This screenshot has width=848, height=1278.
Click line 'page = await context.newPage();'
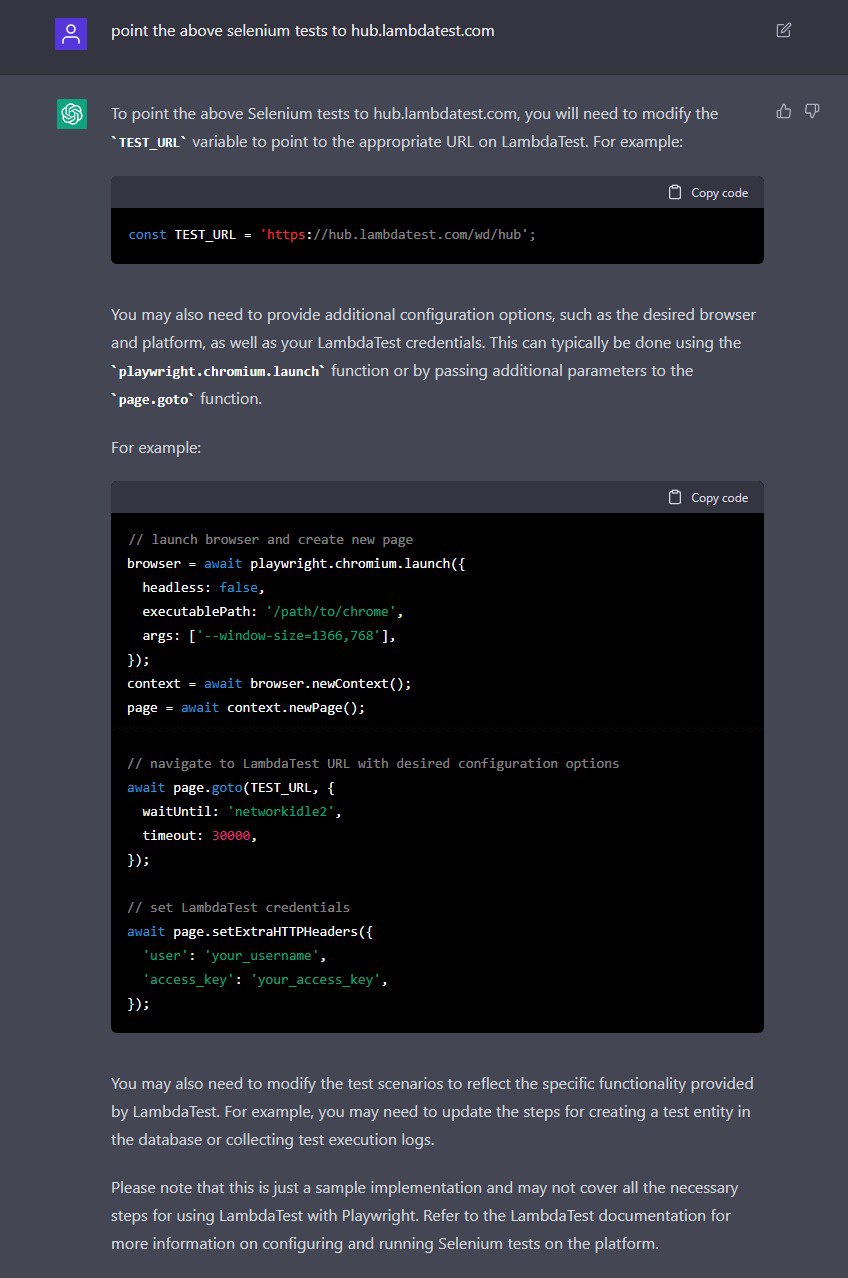[x=247, y=708]
